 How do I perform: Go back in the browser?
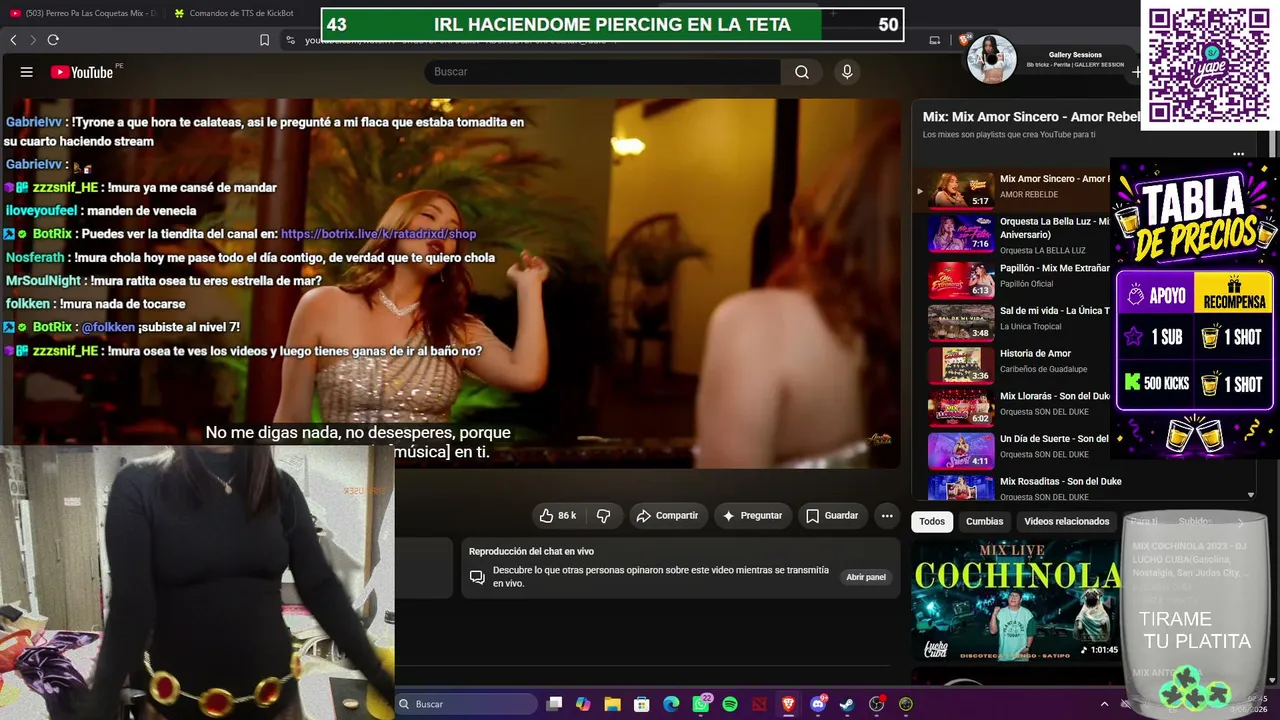coord(13,40)
